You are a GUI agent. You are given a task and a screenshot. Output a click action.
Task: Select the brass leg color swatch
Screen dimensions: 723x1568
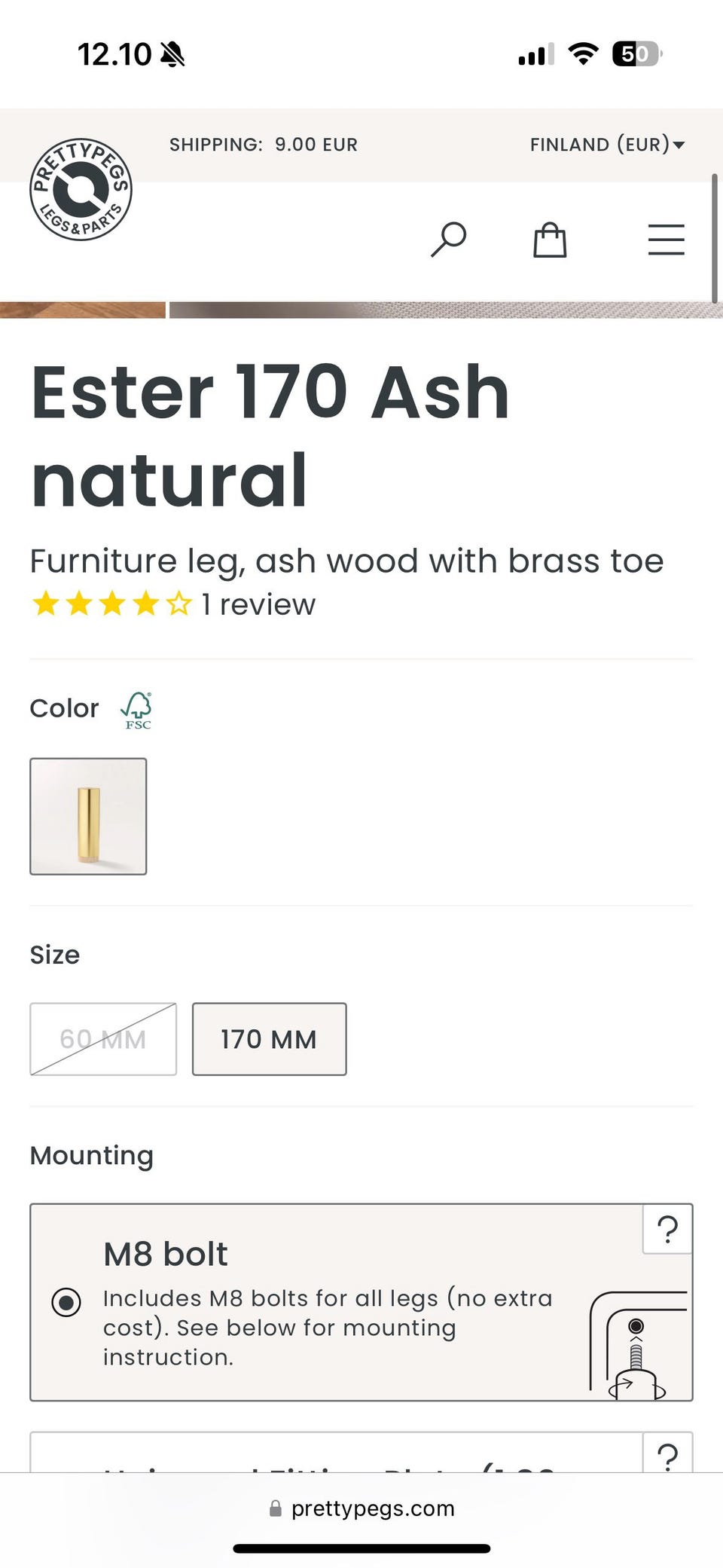point(88,816)
